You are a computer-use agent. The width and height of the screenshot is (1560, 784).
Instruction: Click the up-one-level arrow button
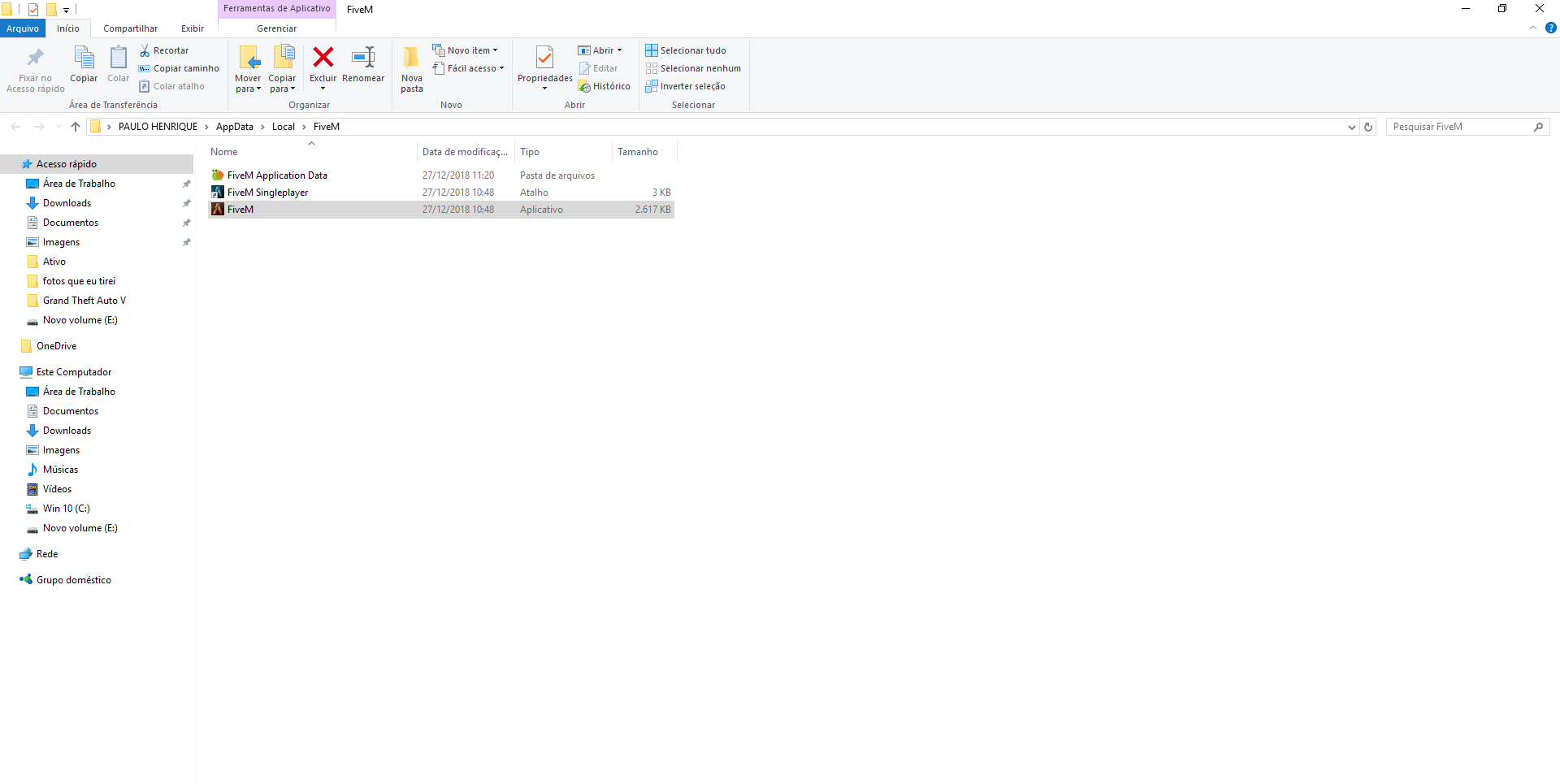[76, 127]
